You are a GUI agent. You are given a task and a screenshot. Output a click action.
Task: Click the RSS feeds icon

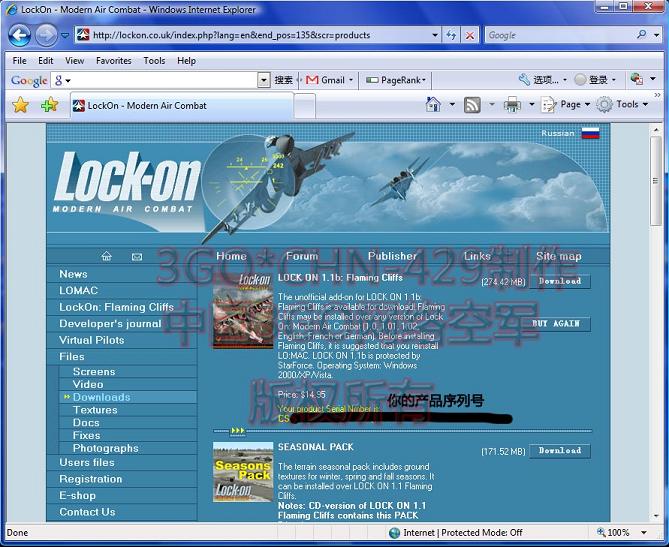[472, 105]
